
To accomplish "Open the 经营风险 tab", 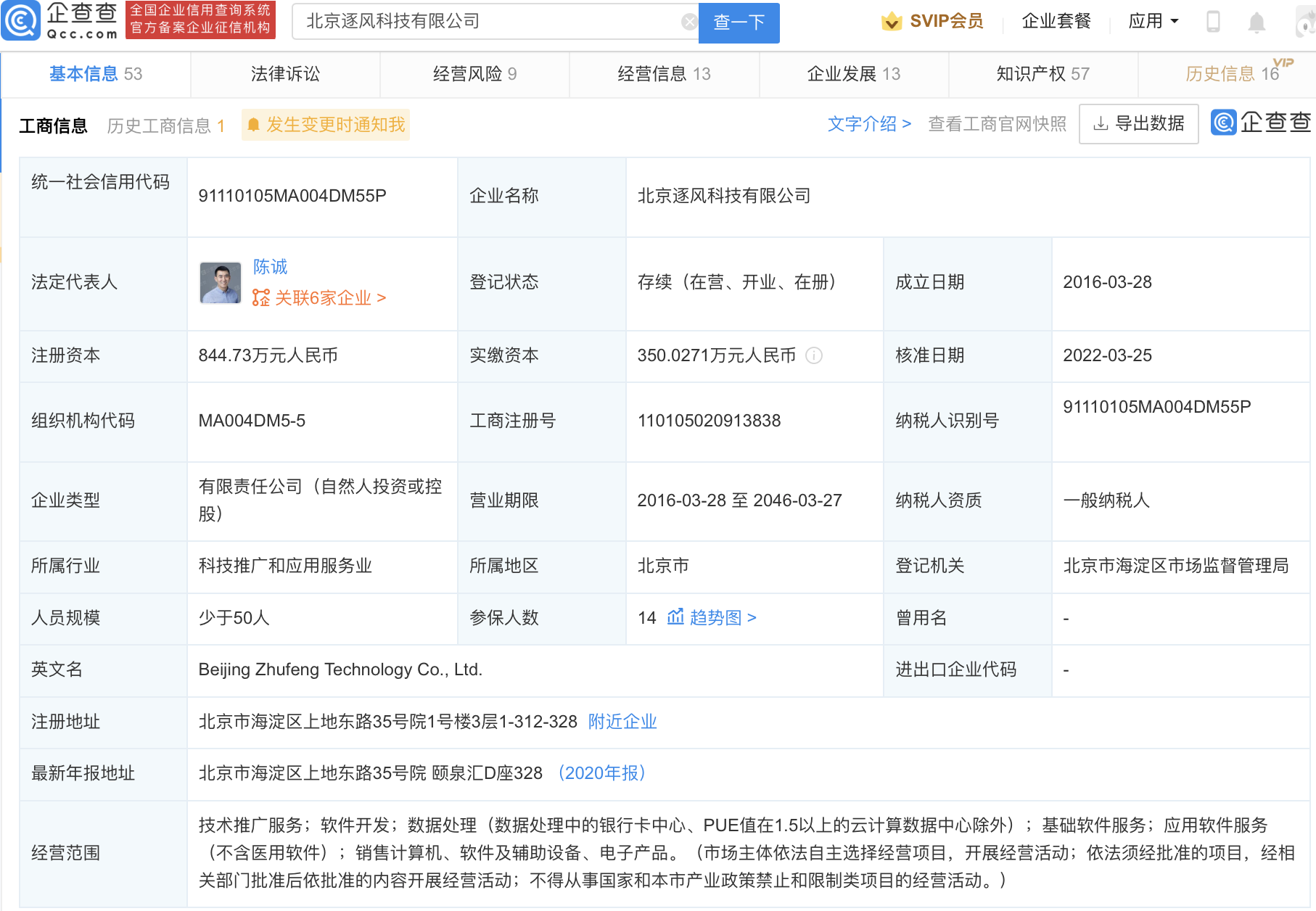I will coord(474,74).
